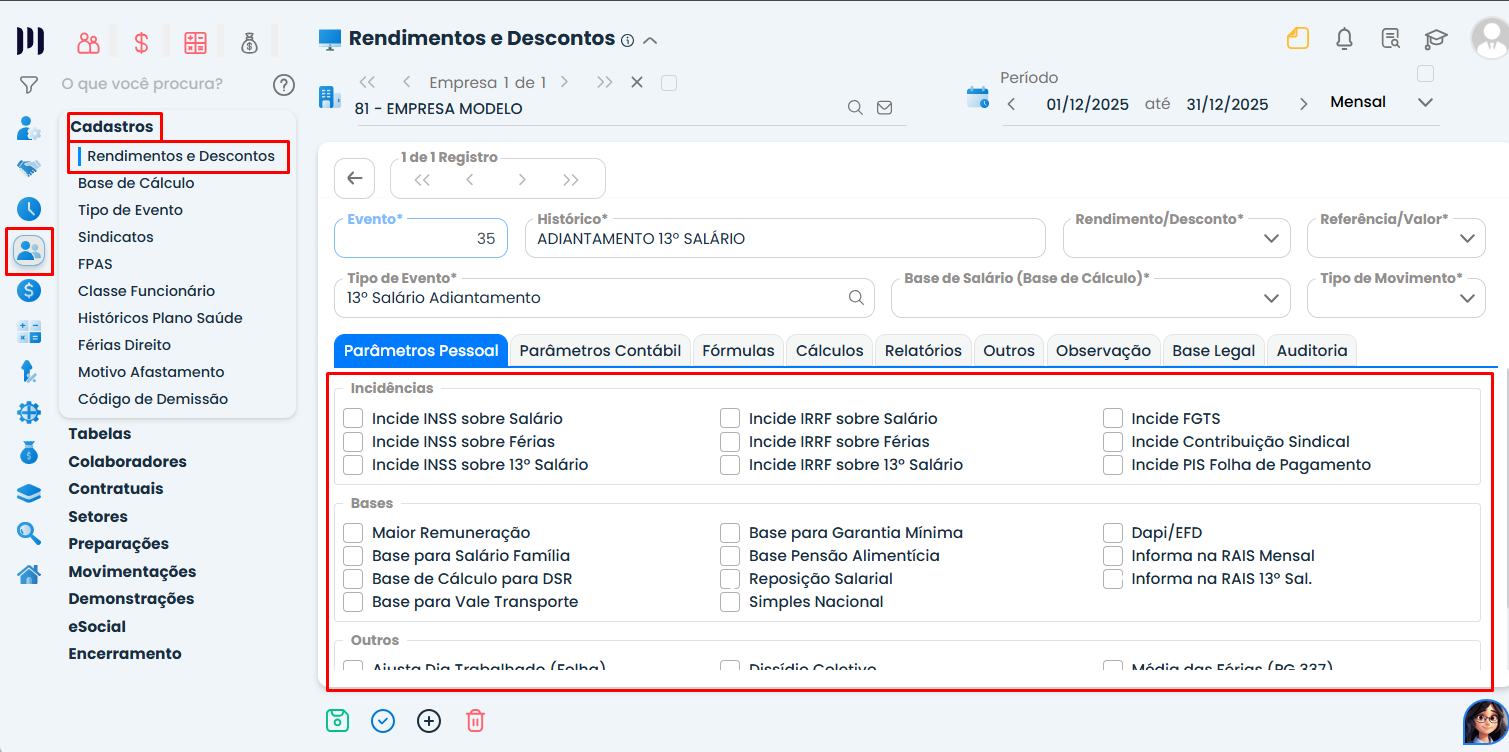
Task: Click the yellow sticky note icon
Action: [1298, 39]
